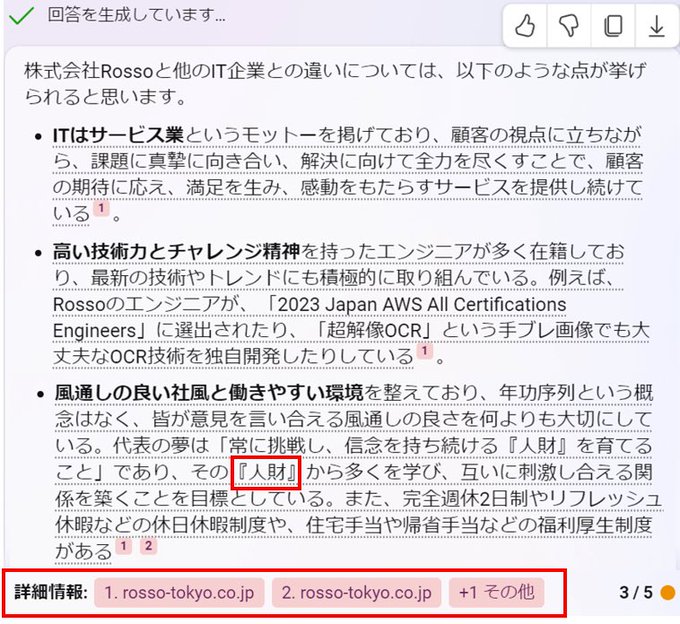Click the orange dot beside 3 / 5
Screen dimensions: 680x624
click(x=668, y=592)
